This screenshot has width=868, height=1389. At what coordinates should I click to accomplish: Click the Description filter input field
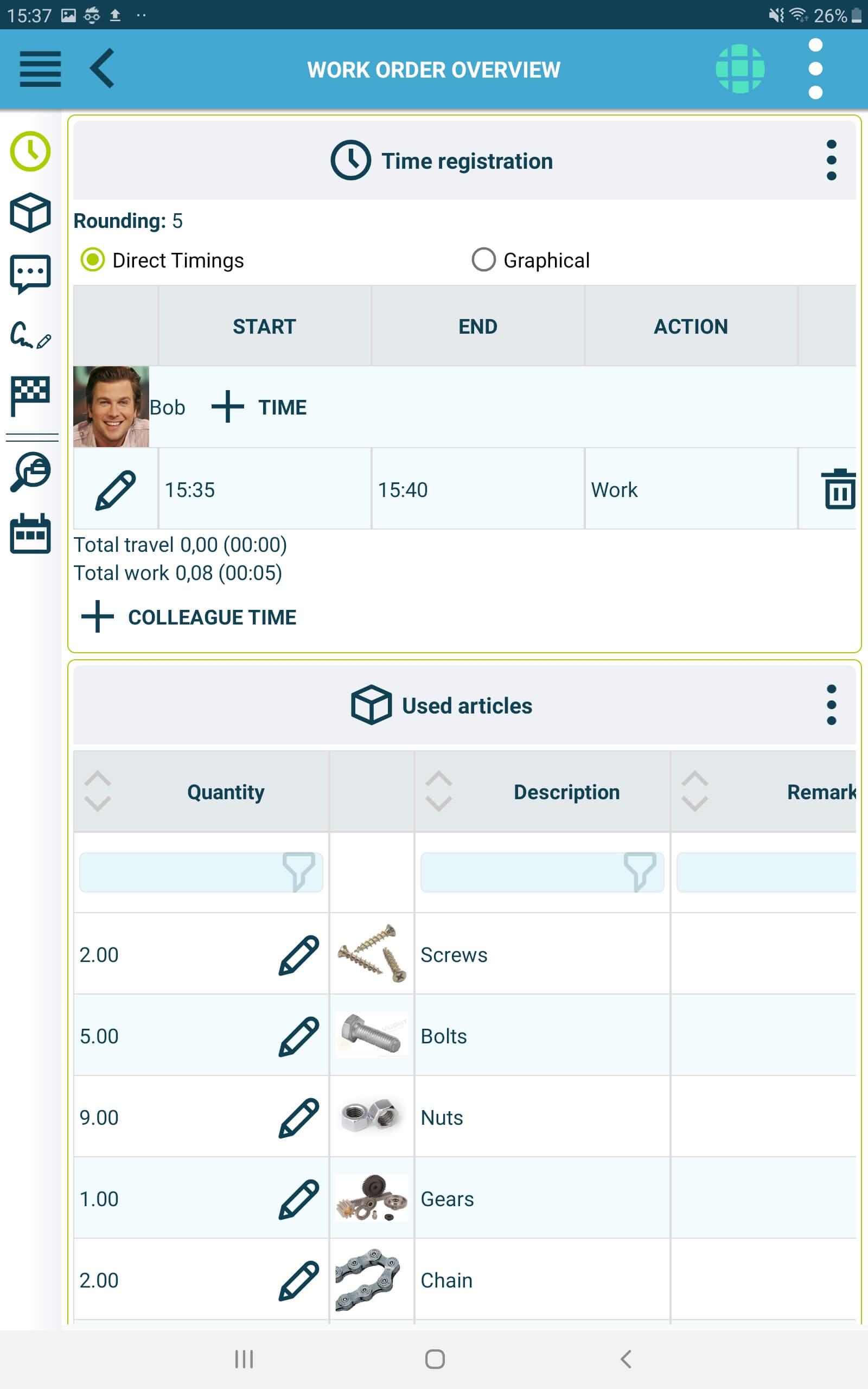[x=542, y=872]
